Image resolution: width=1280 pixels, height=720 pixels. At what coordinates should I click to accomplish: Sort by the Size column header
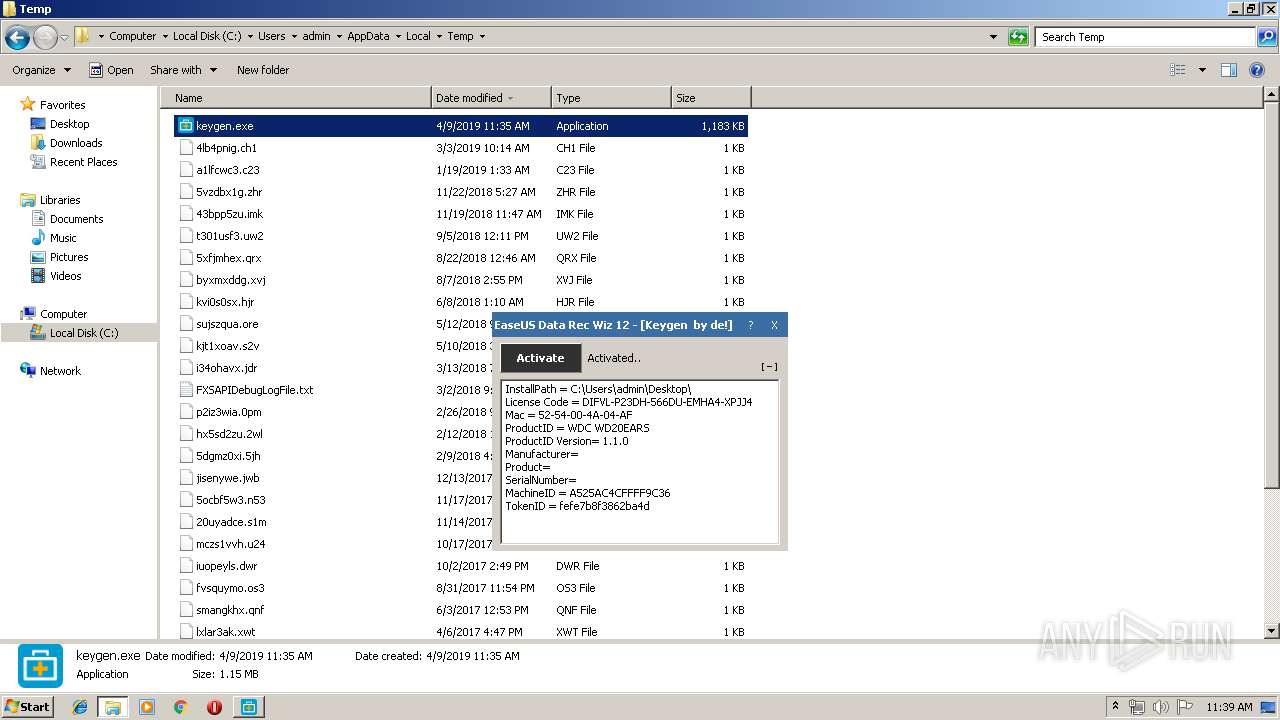711,98
